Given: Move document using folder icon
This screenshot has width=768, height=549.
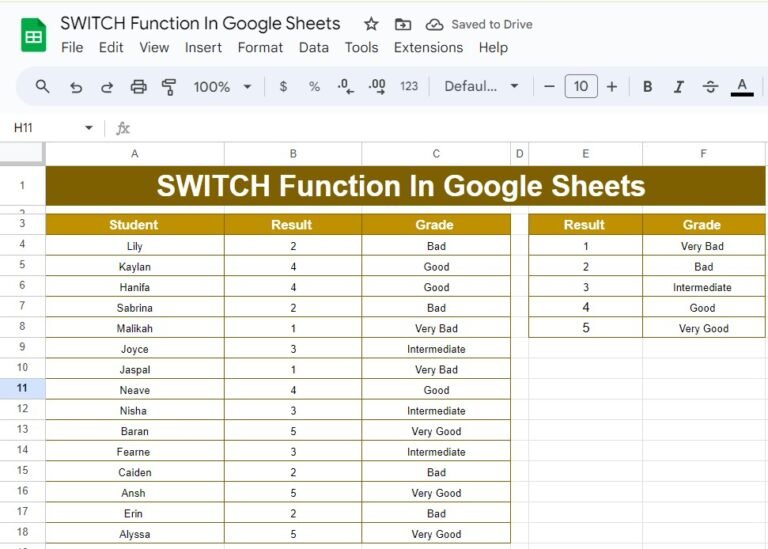Looking at the screenshot, I should [x=403, y=24].
